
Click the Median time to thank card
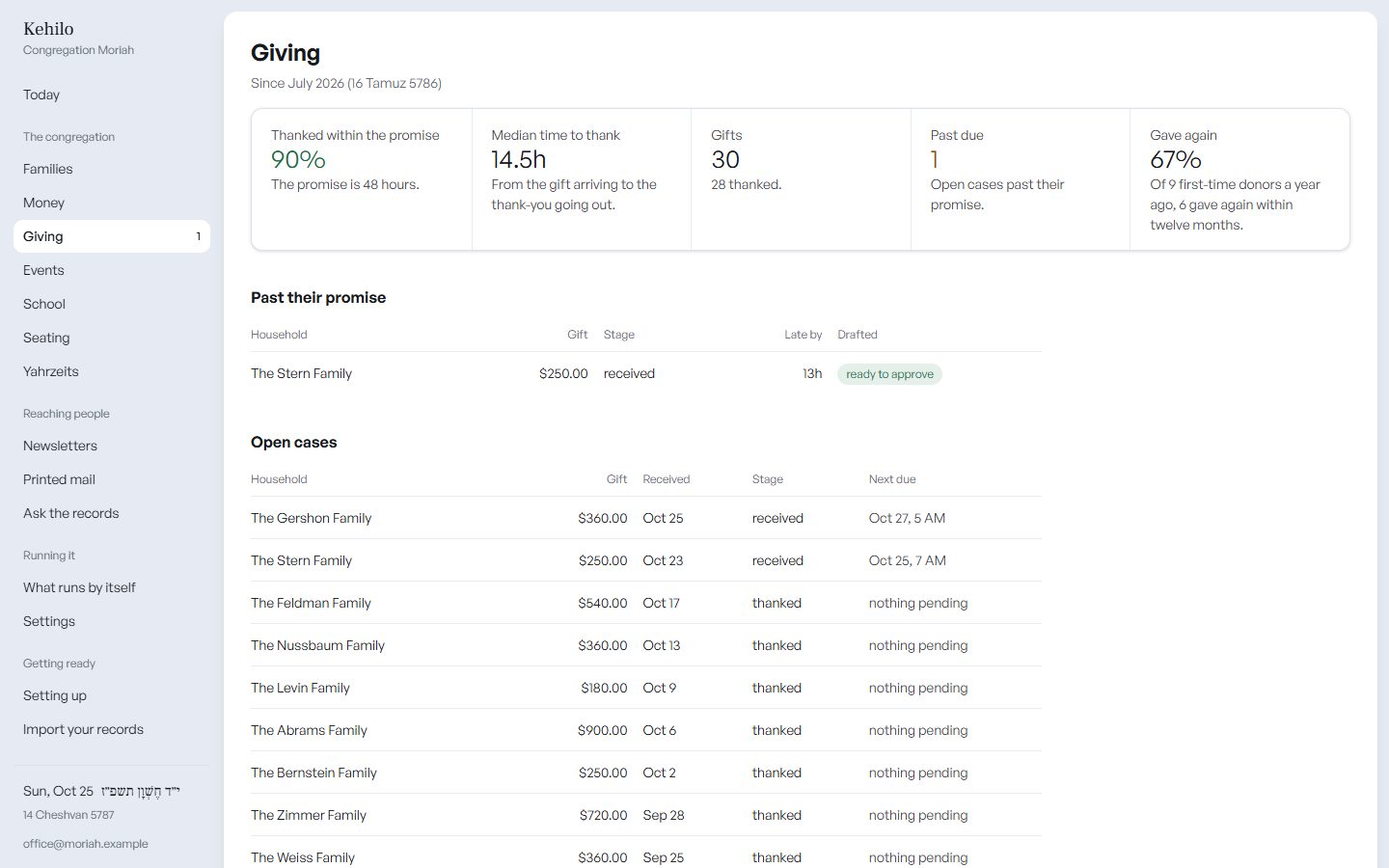point(582,179)
